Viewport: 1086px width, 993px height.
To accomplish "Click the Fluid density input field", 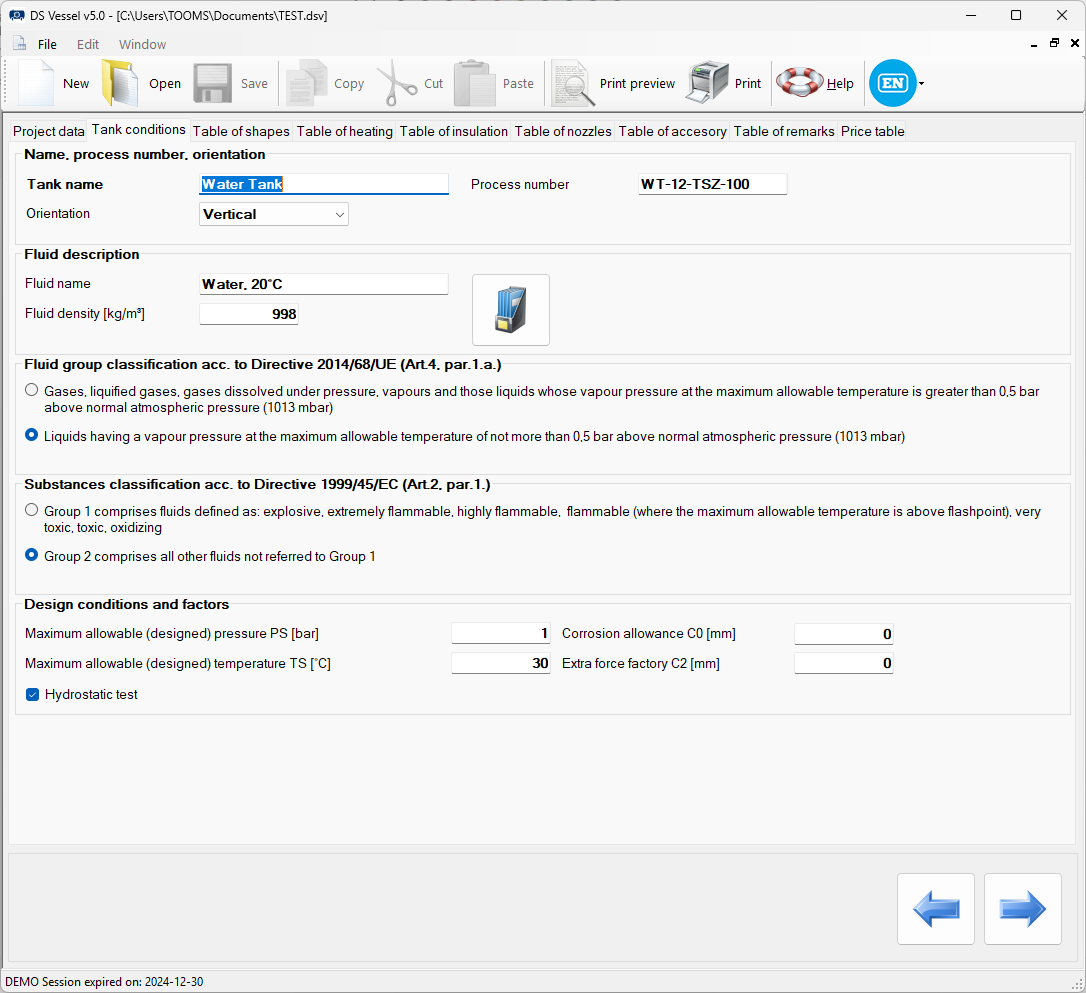I will [x=249, y=314].
